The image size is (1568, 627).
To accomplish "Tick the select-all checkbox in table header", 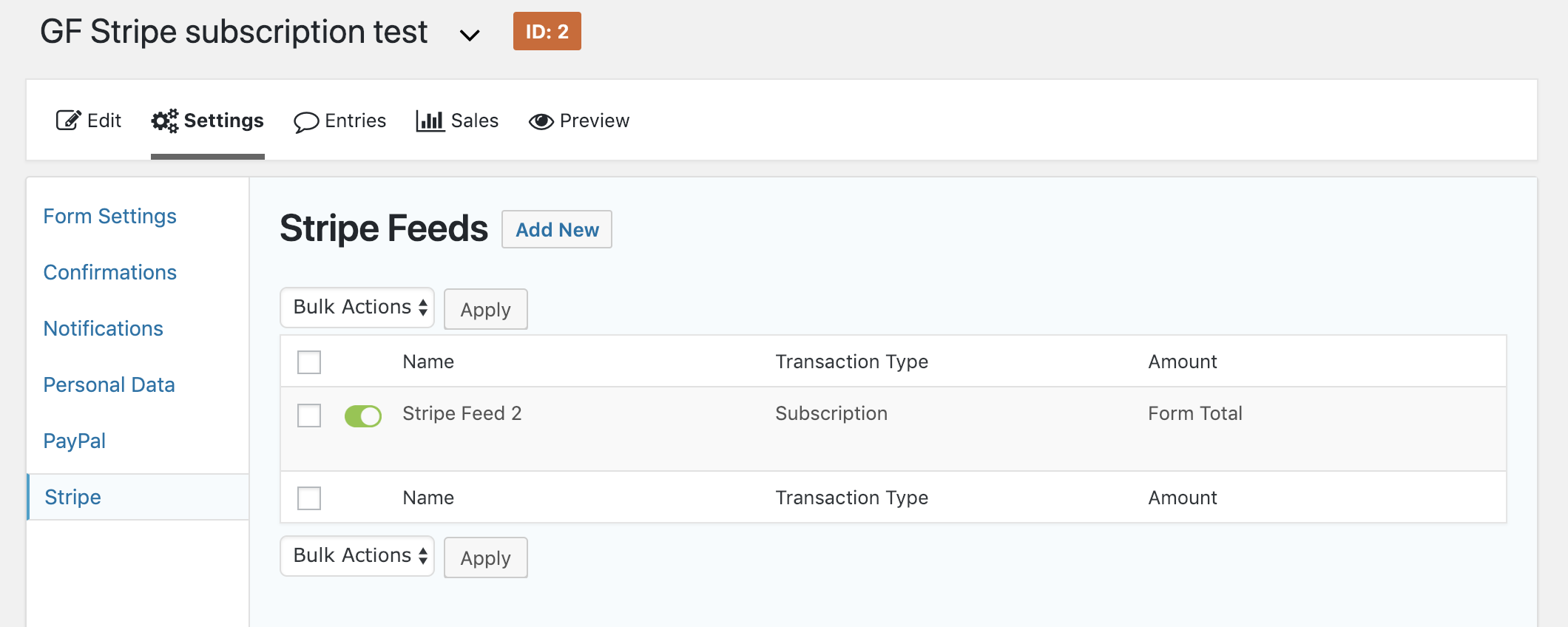I will pos(309,362).
